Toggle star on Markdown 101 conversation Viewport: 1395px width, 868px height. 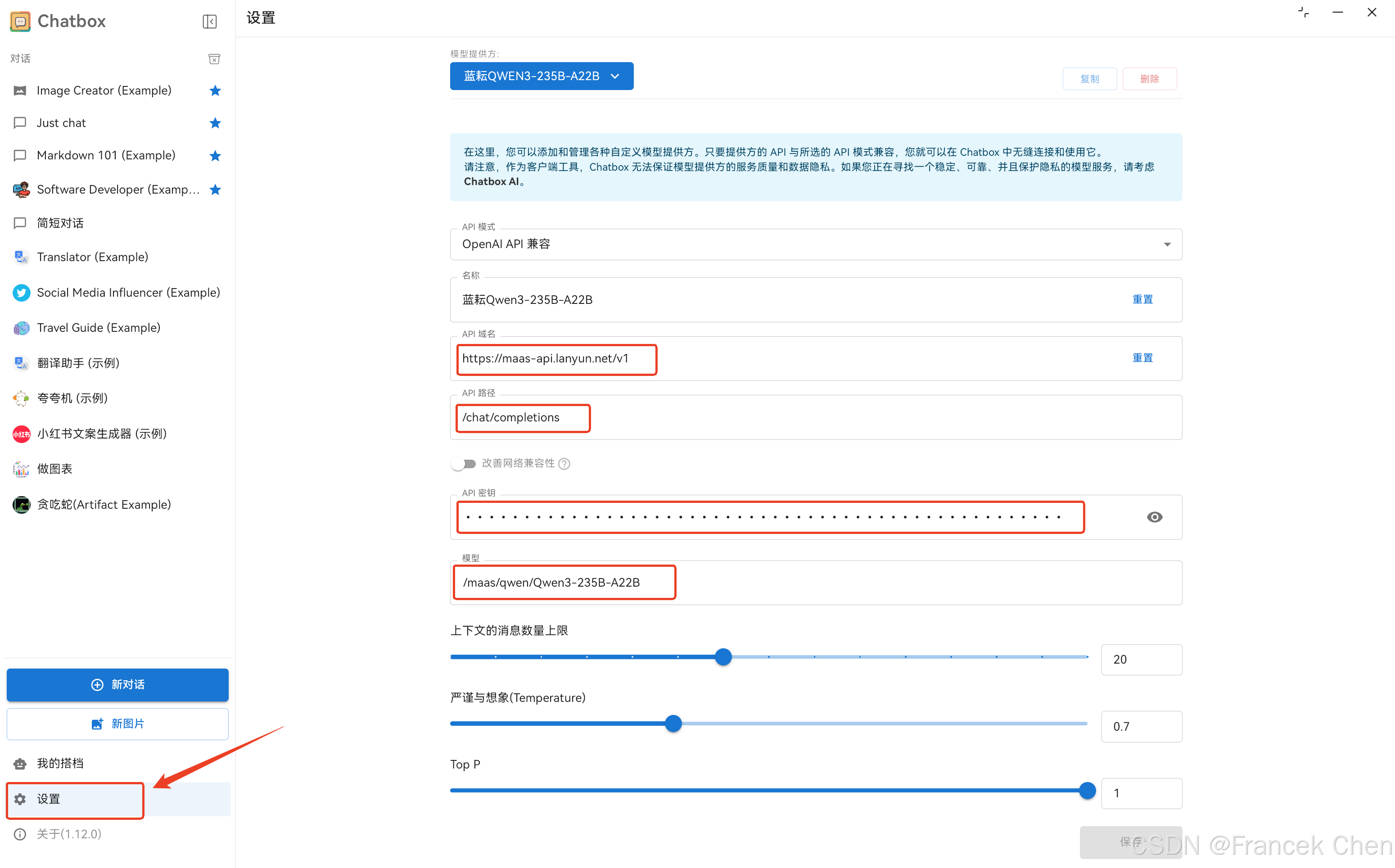point(215,156)
